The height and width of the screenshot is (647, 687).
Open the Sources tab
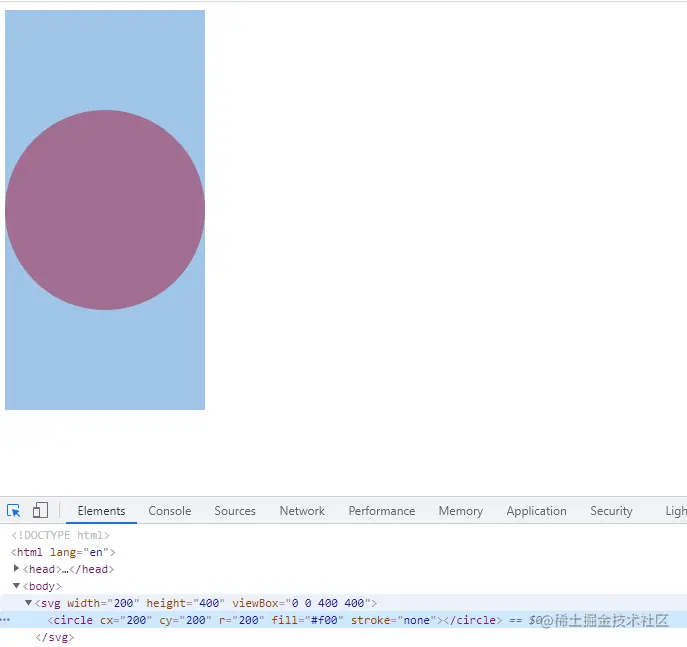(235, 511)
